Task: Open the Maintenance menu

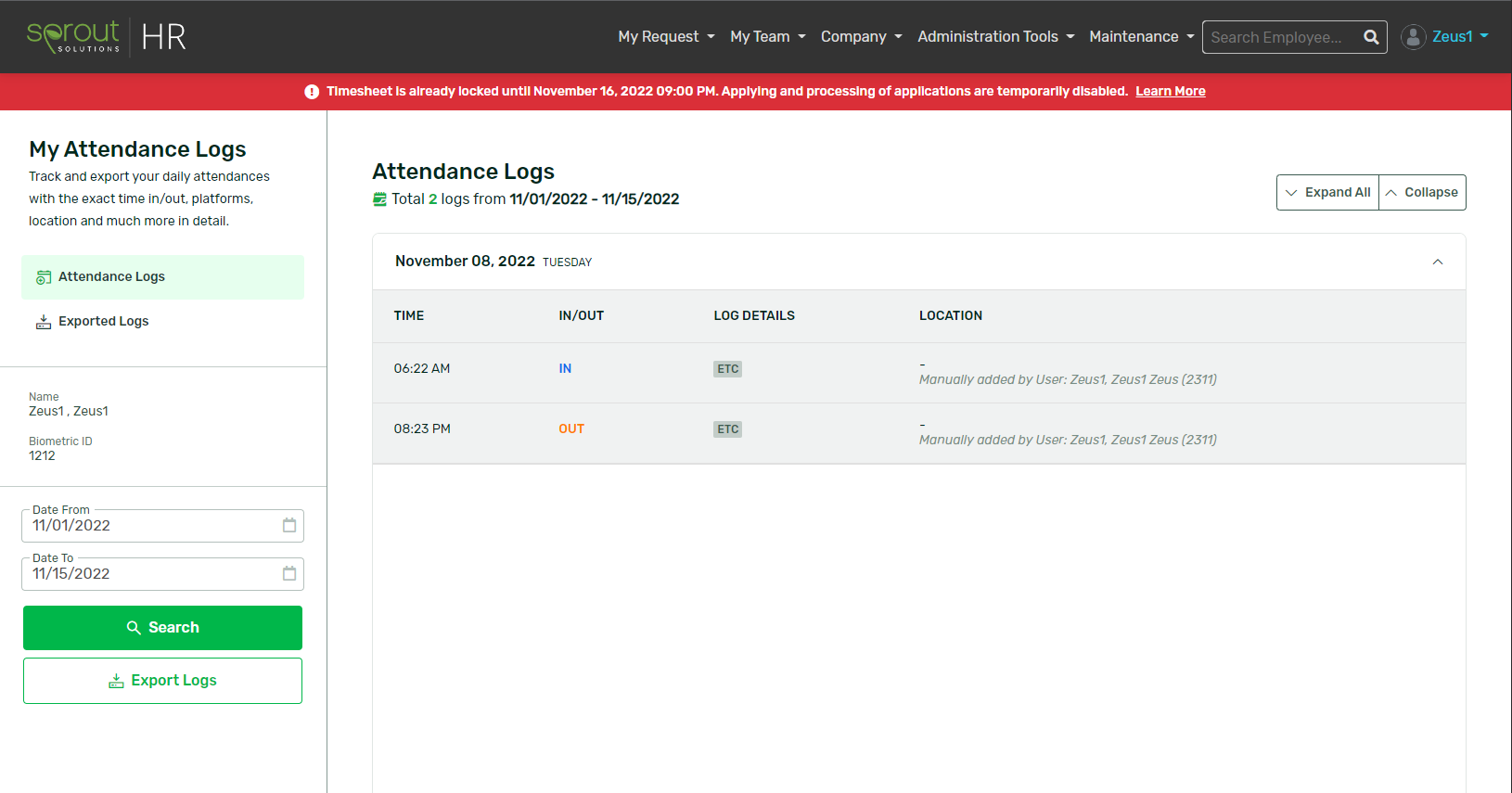Action: [x=1141, y=37]
